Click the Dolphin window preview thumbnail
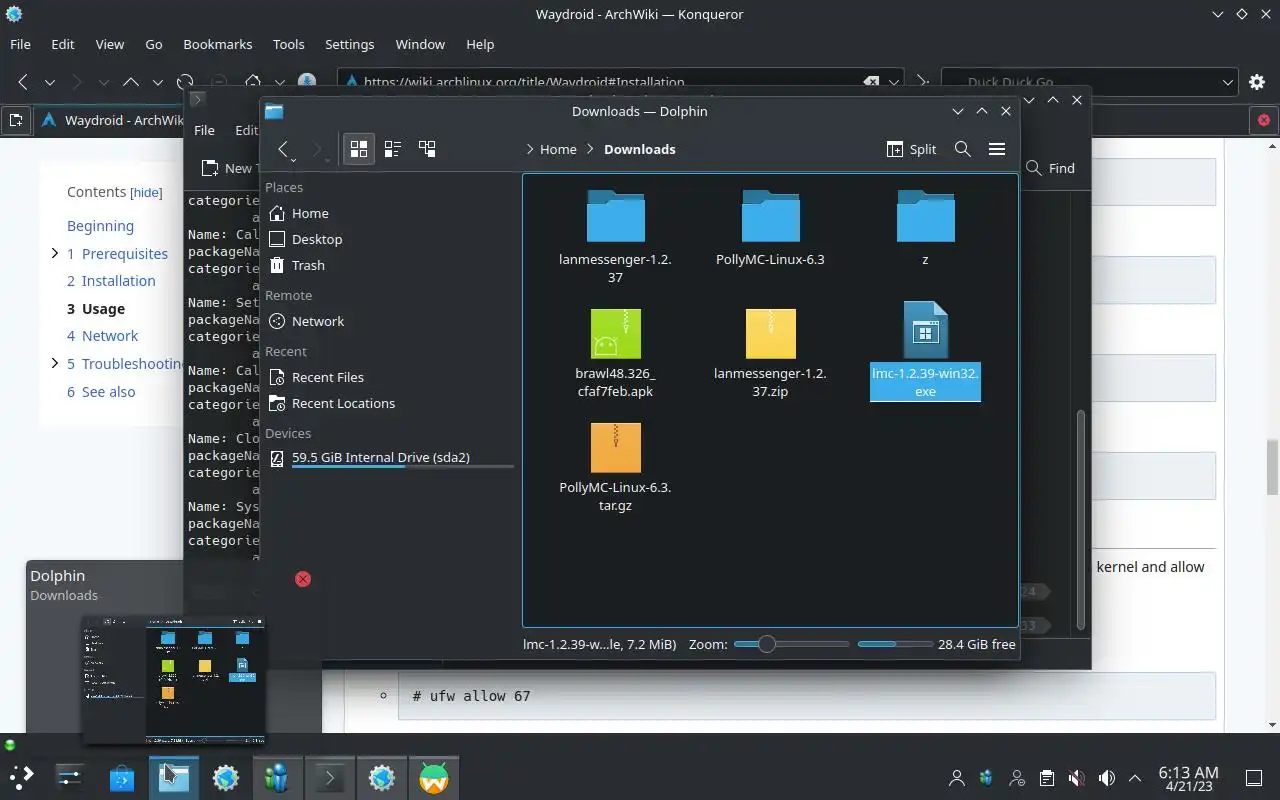Image resolution: width=1280 pixels, height=800 pixels. 174,680
